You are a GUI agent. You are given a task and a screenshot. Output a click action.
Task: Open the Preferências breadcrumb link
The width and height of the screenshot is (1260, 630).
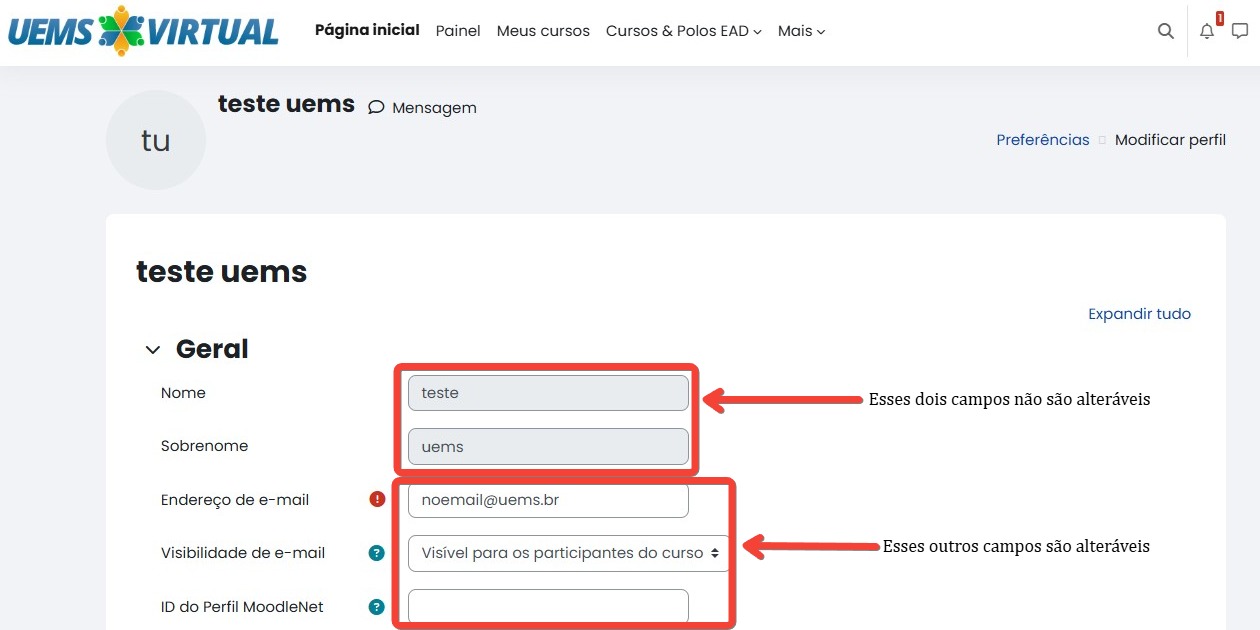(1042, 140)
